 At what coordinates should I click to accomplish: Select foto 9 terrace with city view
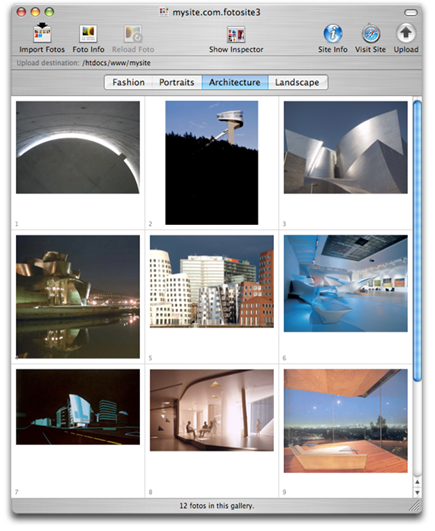click(346, 421)
